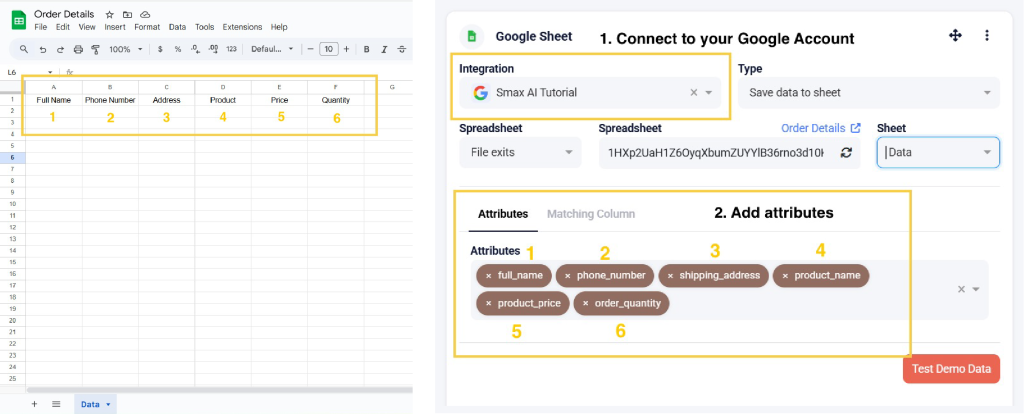Open the Data sheet tab dropdown

(108, 405)
